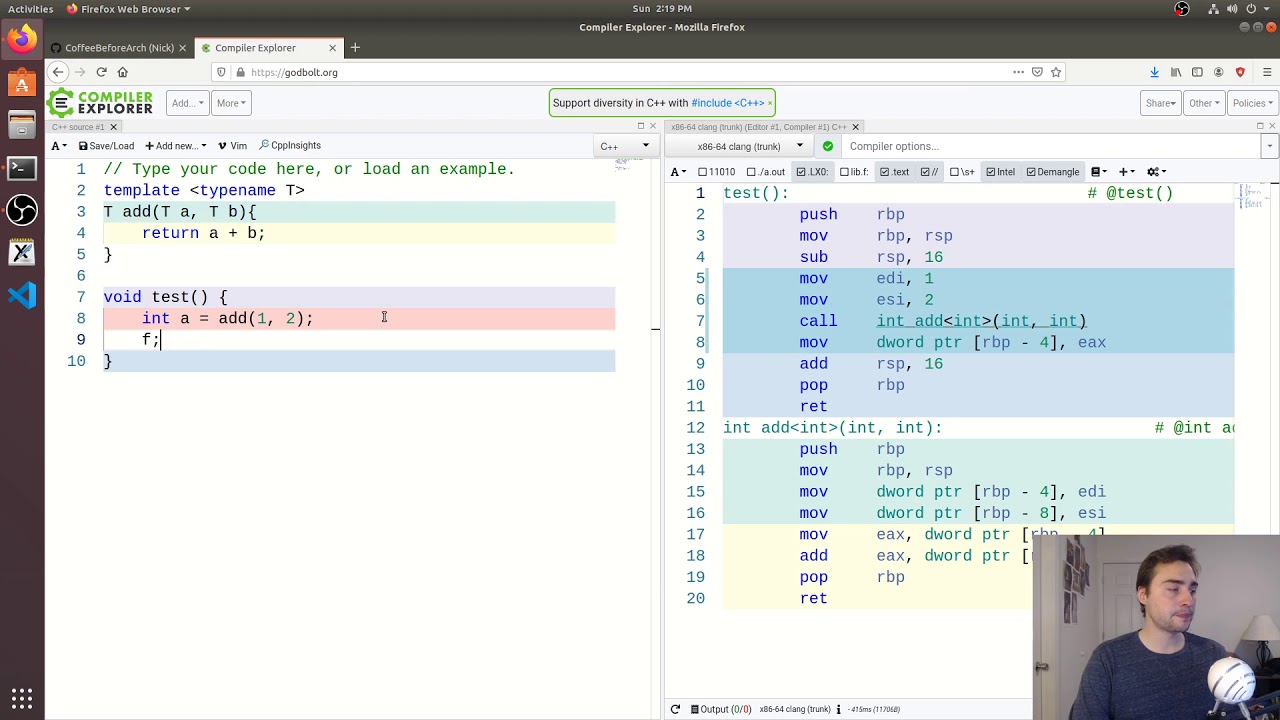Open source editor font size A menu
This screenshot has width=1280, height=720.
pyautogui.click(x=59, y=146)
